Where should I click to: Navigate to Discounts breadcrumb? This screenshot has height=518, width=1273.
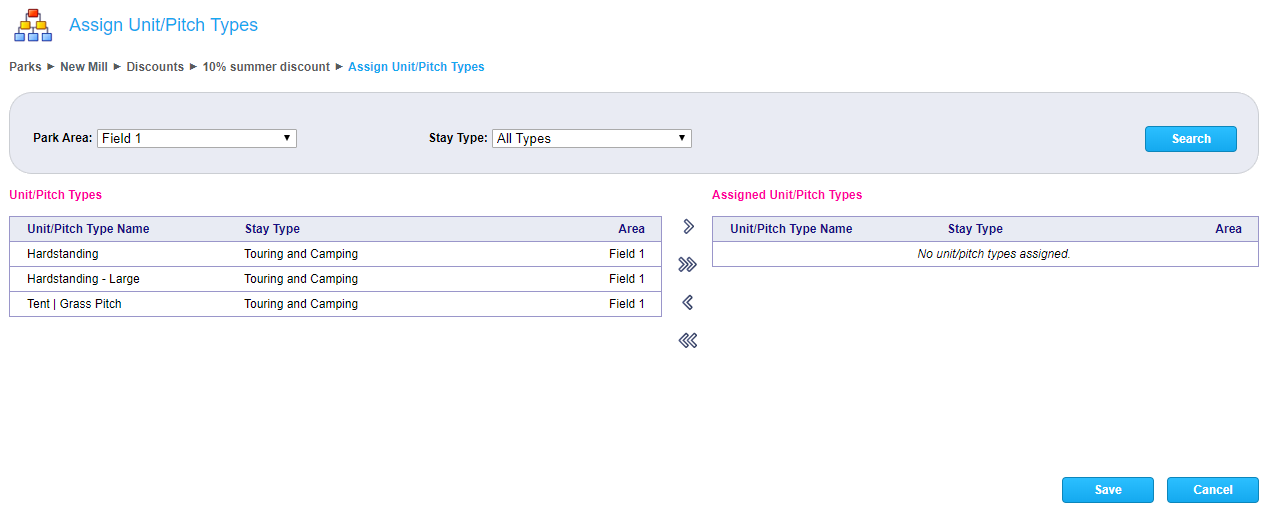pyautogui.click(x=155, y=67)
